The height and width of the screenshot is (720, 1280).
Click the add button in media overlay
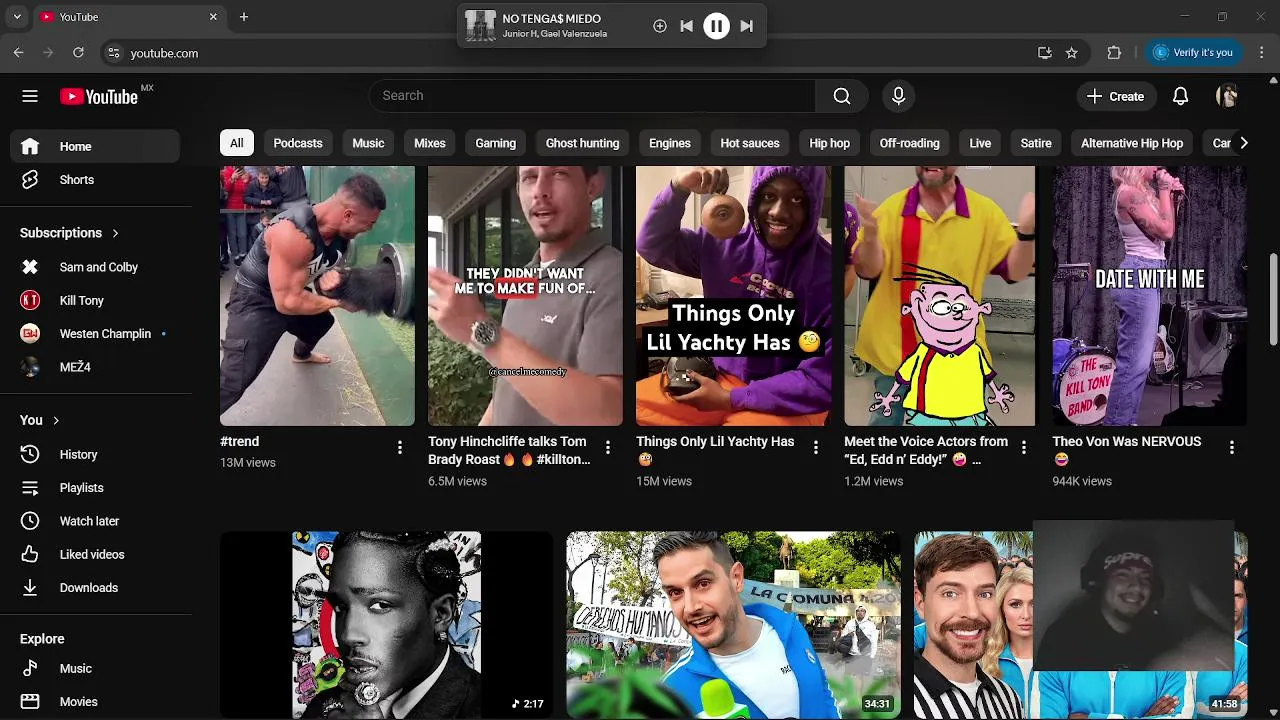[x=659, y=27]
